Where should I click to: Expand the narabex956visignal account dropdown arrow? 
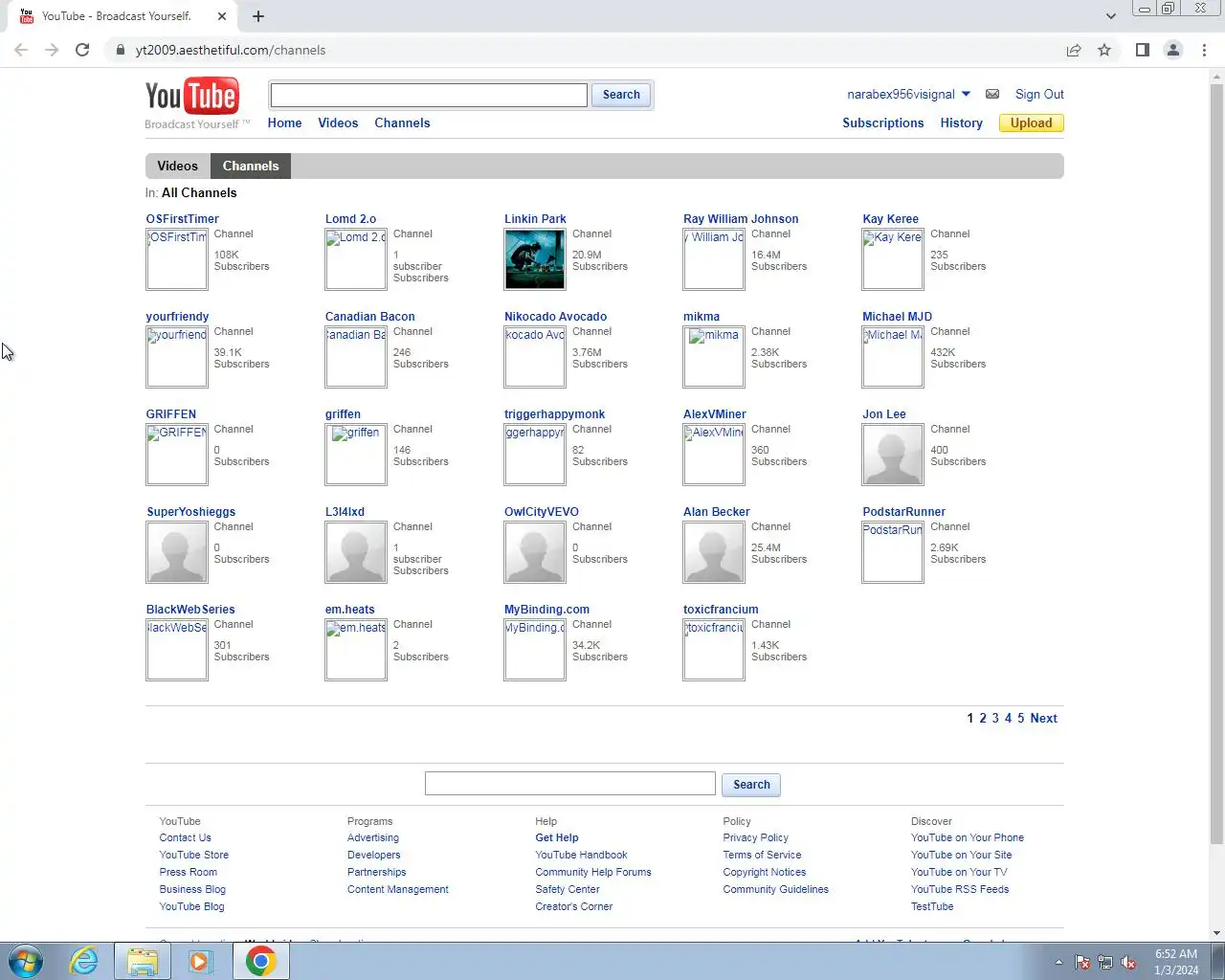(x=966, y=94)
